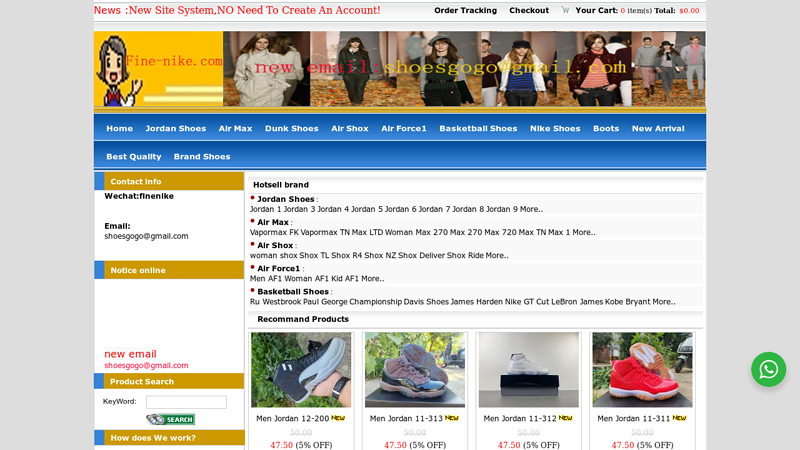800x450 pixels.
Task: Click the Air Max hotsell brand heading
Action: point(273,222)
